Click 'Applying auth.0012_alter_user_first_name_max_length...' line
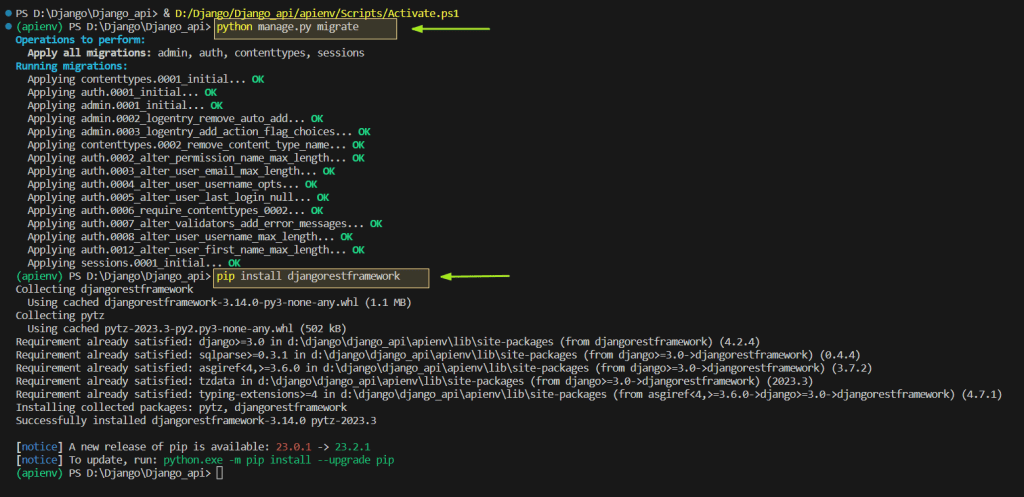1024x497 pixels. tap(196, 249)
